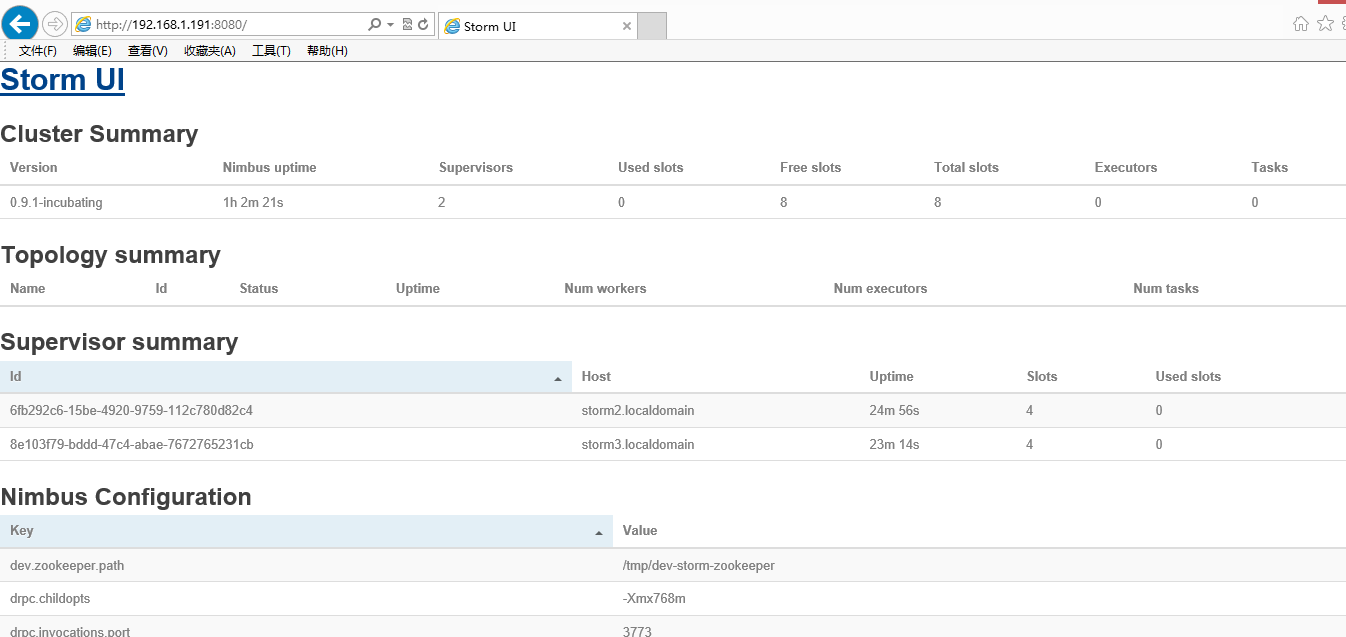Image resolution: width=1346 pixels, height=637 pixels.
Task: Click the Supervisors column header in Cluster Summary
Action: (476, 167)
